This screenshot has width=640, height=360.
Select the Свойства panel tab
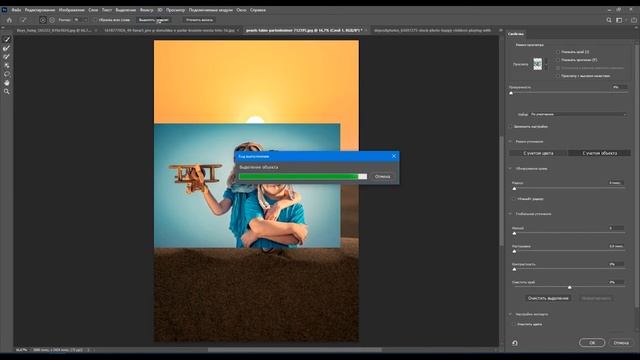coord(516,34)
